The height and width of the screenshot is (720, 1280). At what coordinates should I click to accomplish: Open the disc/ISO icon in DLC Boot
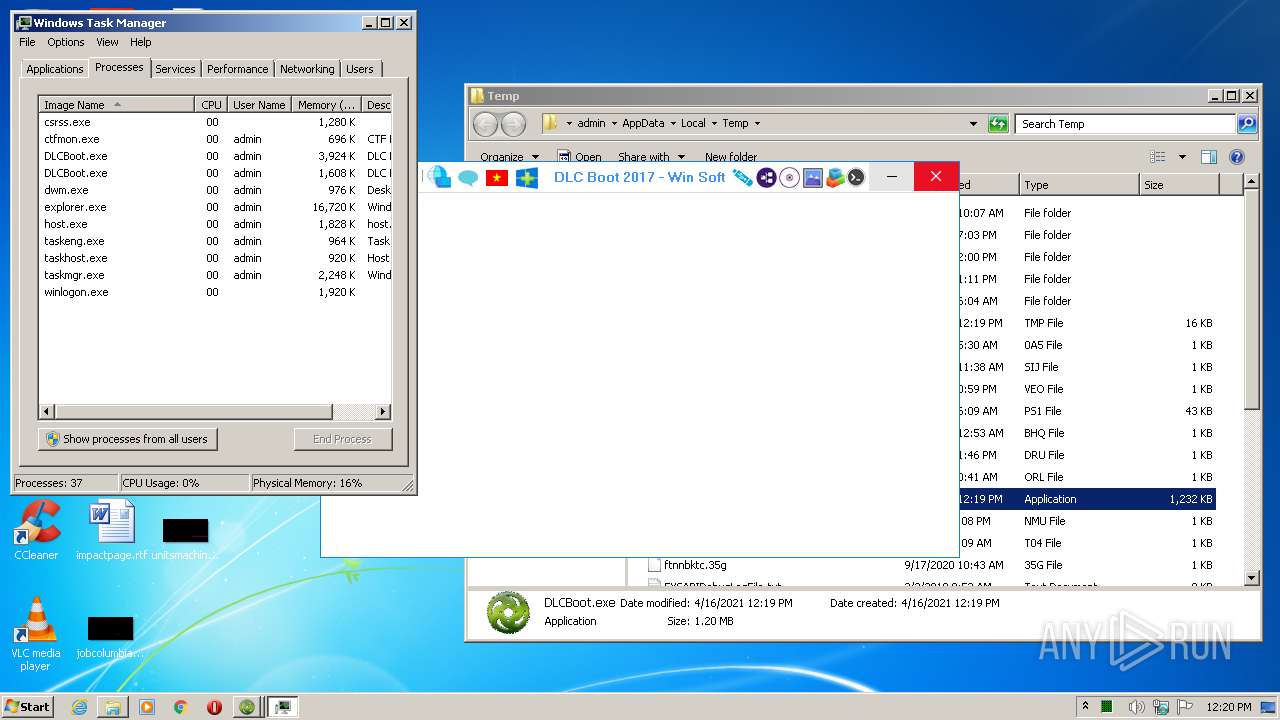coord(790,178)
